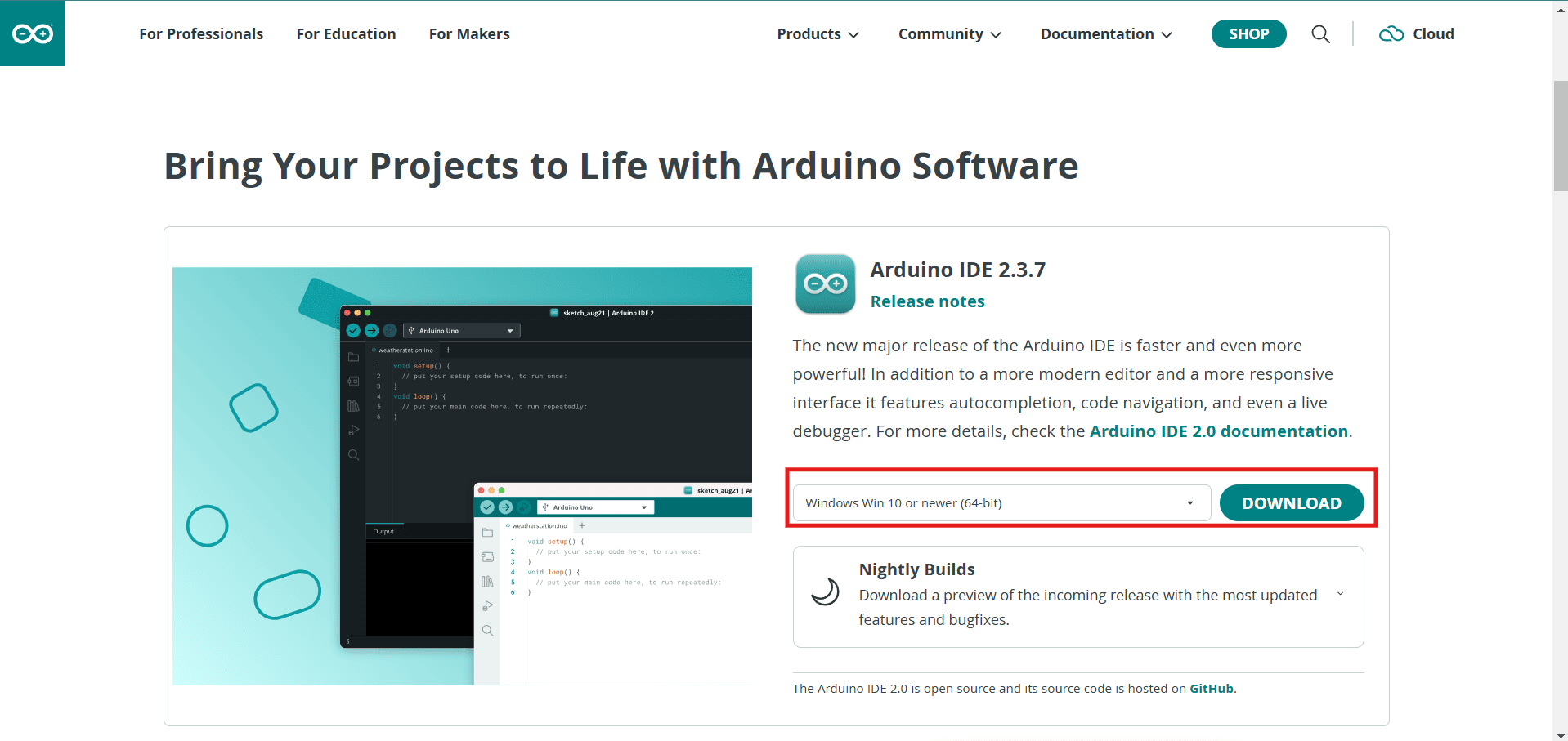Open the site search magnifier

pyautogui.click(x=1320, y=34)
